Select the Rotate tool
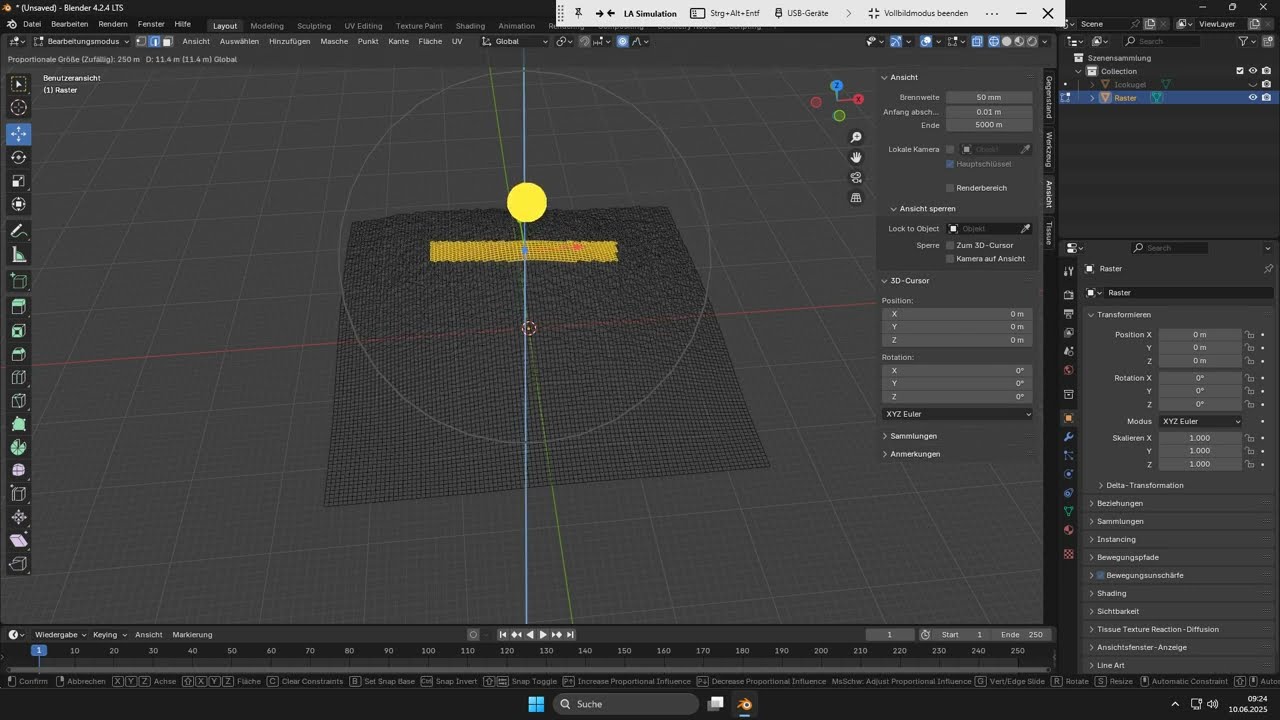Viewport: 1280px width, 720px height. click(x=19, y=157)
